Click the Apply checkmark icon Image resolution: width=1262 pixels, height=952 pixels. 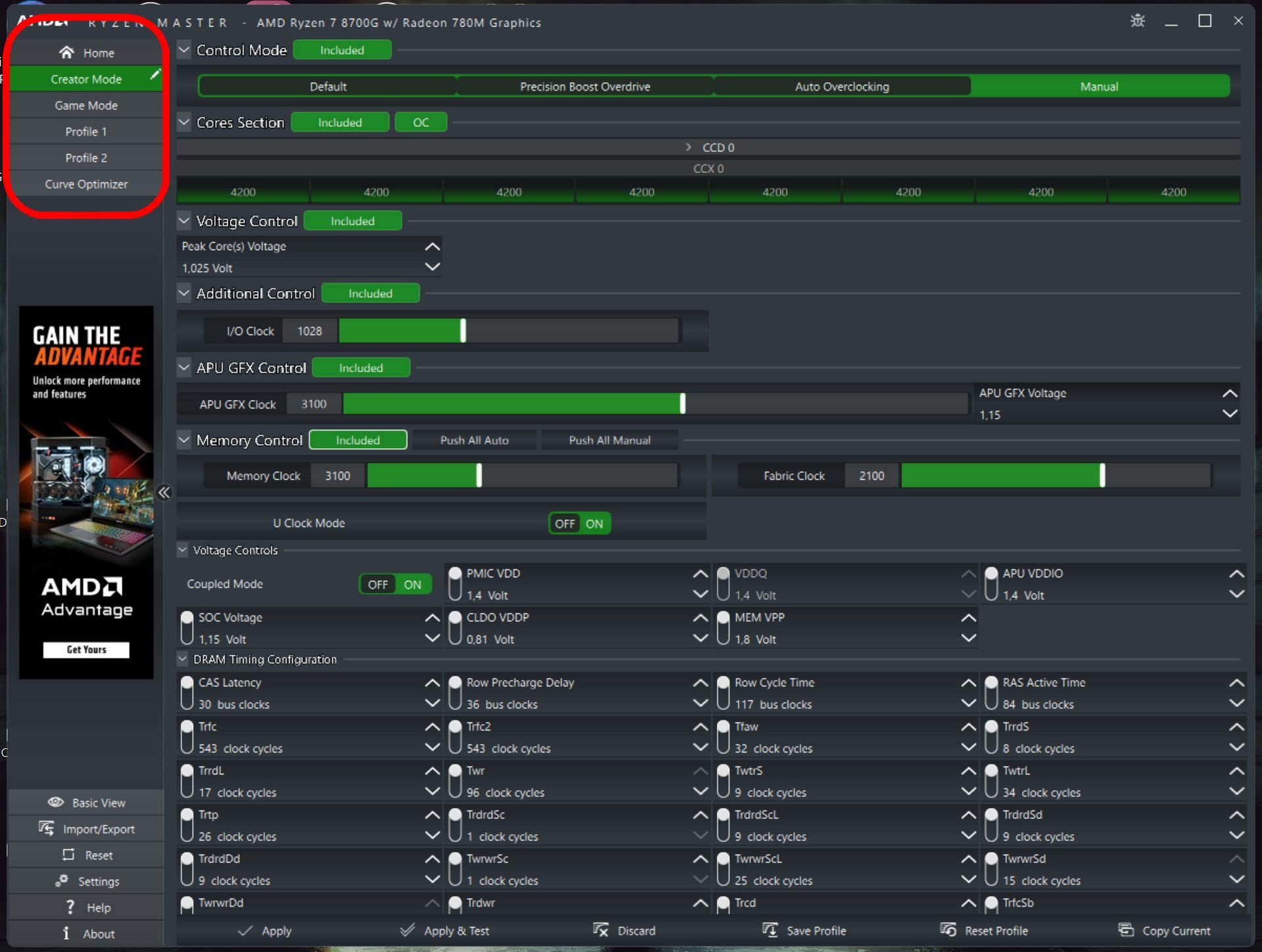(x=245, y=930)
